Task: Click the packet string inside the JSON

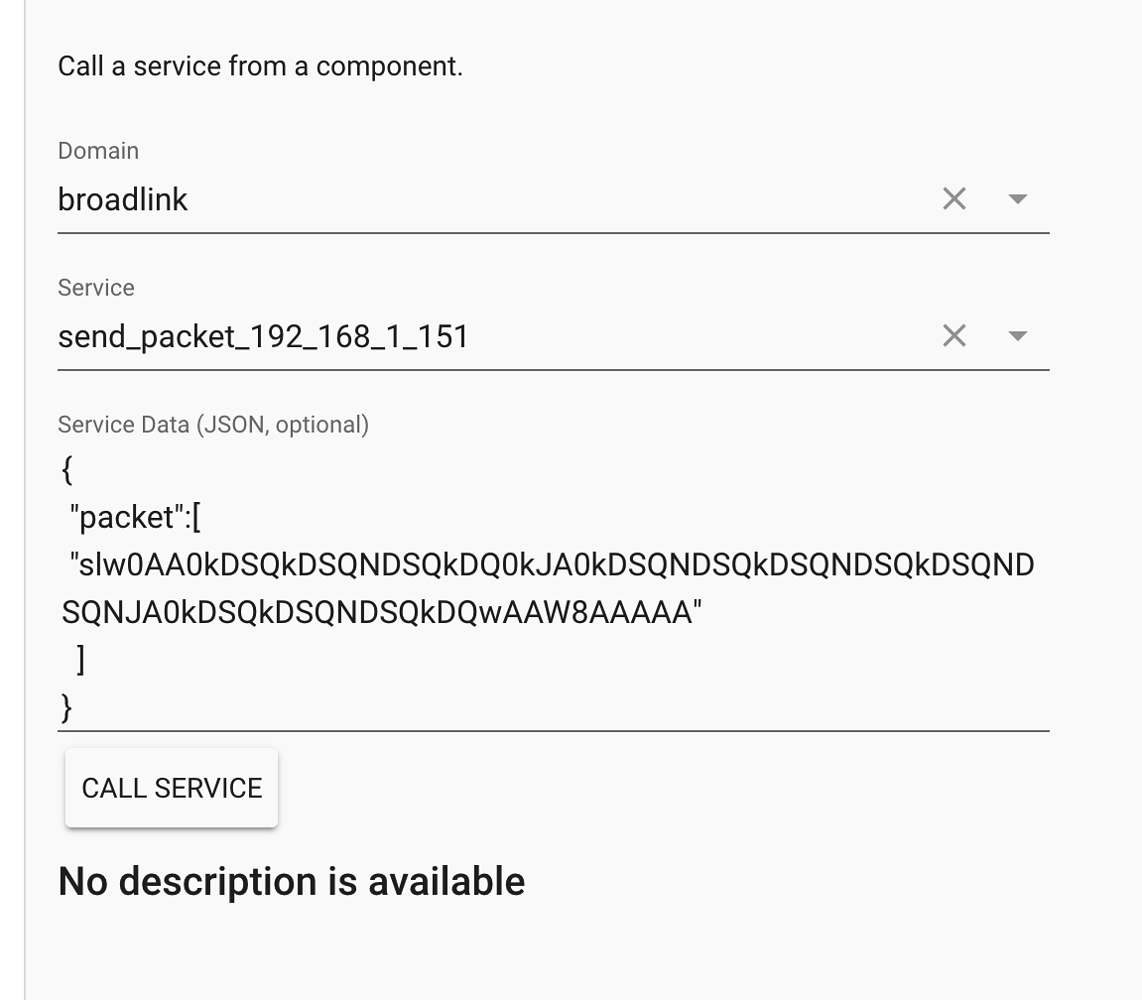Action: tap(550, 565)
